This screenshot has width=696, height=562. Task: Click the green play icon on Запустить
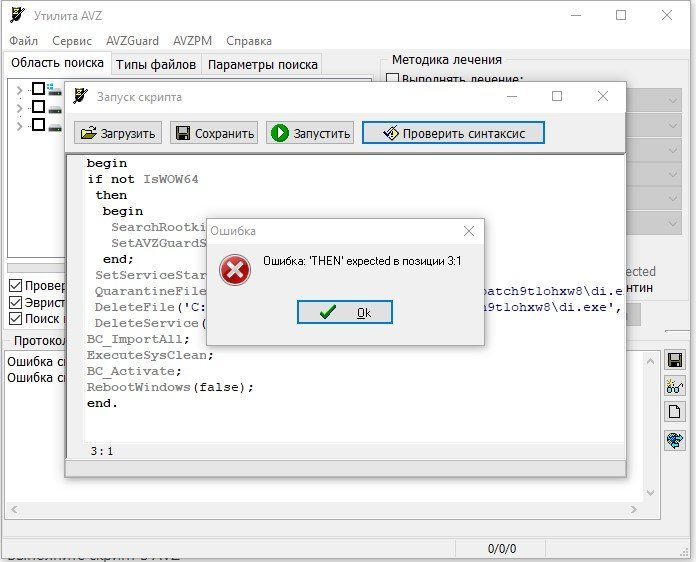[280, 133]
